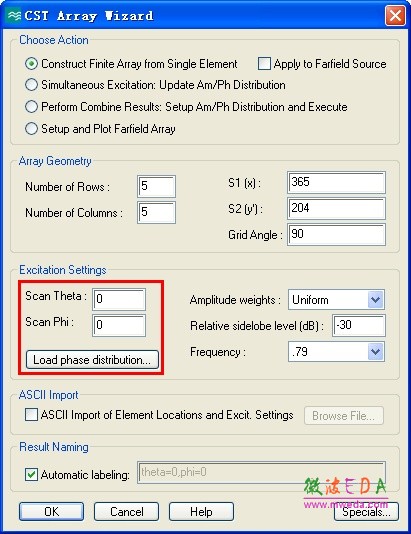Uncheck Automatic labeling checkbox
Viewport: 411px width, 534px height.
point(31,474)
